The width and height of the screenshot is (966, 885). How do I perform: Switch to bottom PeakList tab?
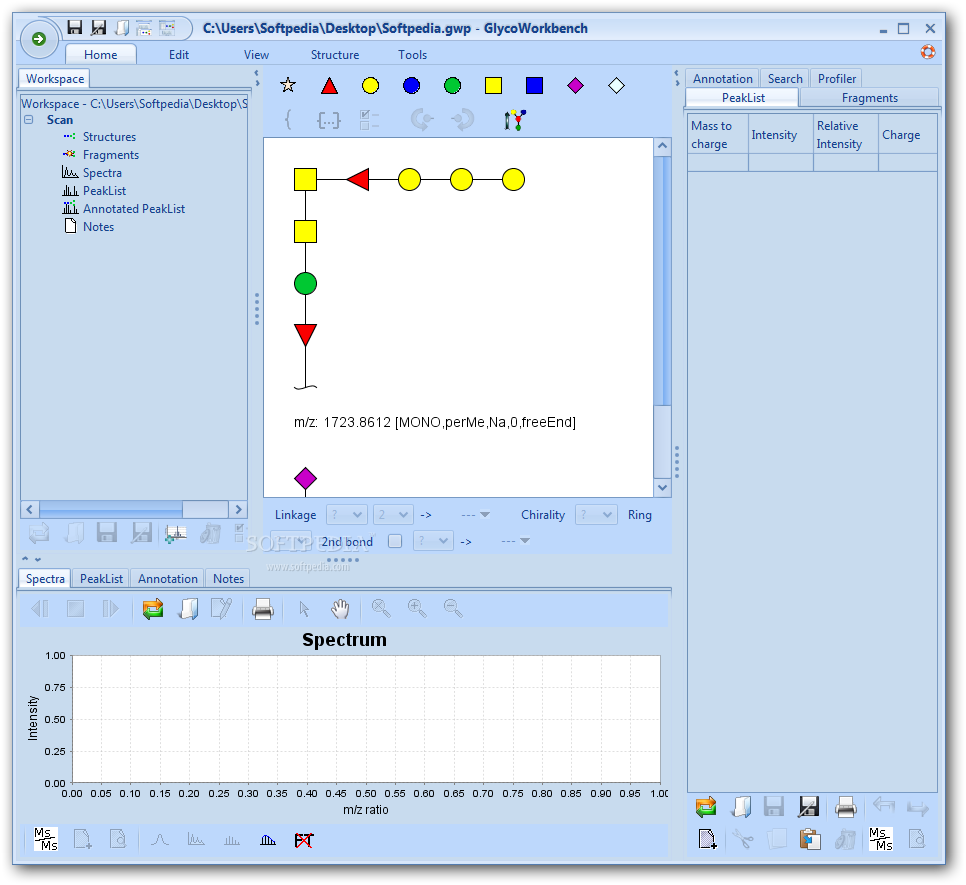point(101,578)
